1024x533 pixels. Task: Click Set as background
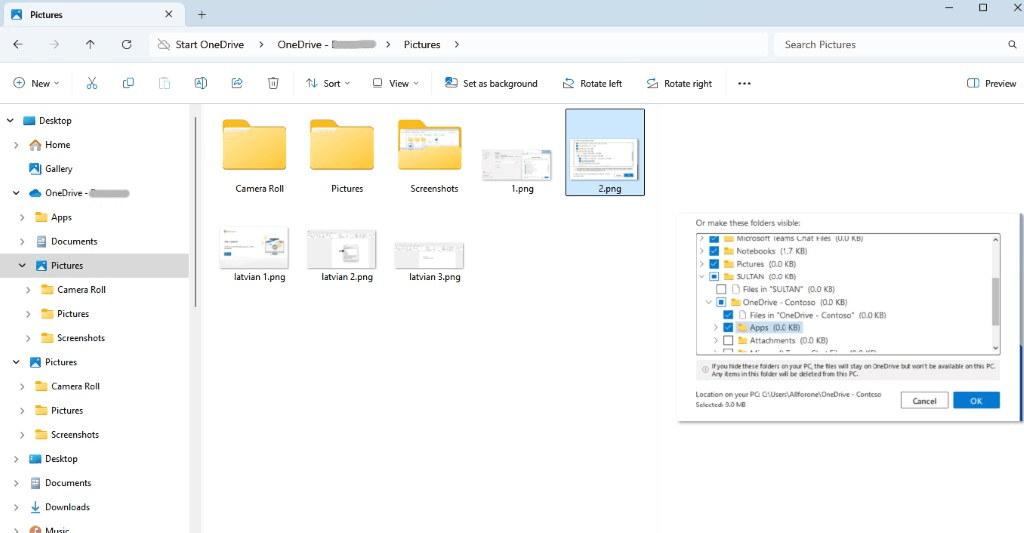click(491, 84)
